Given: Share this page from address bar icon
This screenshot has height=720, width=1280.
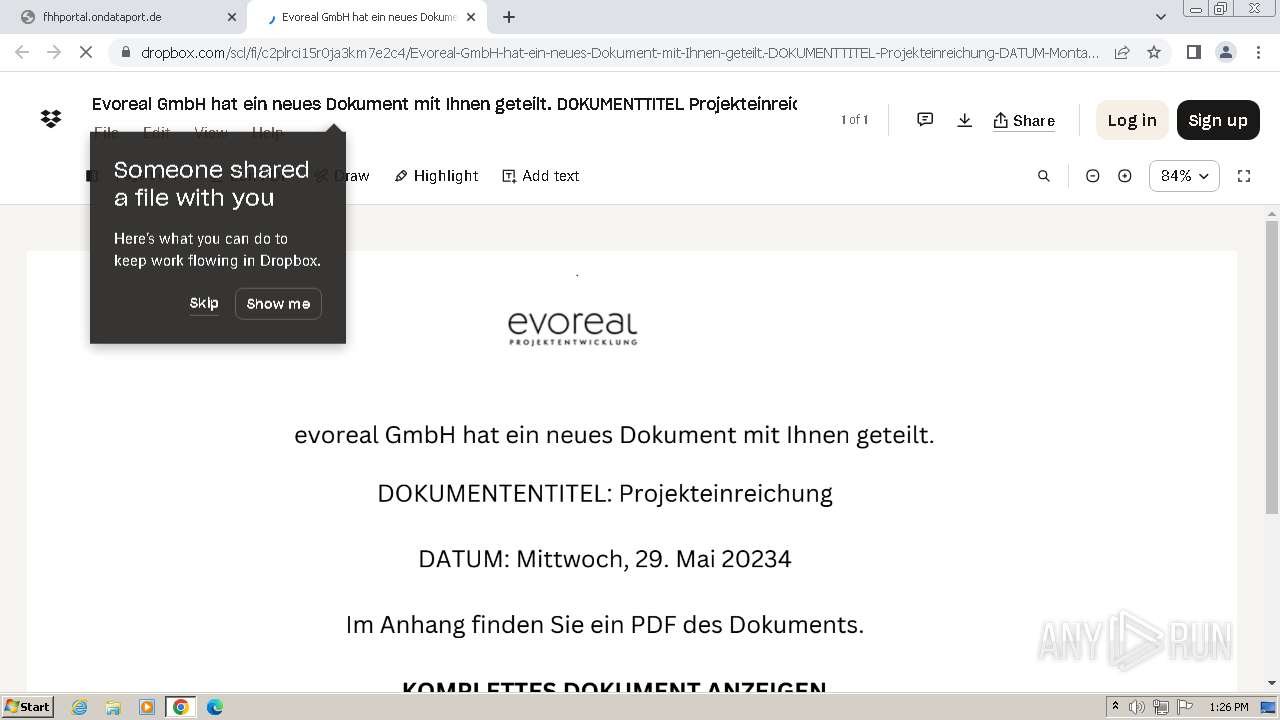Looking at the screenshot, I should (x=1122, y=52).
